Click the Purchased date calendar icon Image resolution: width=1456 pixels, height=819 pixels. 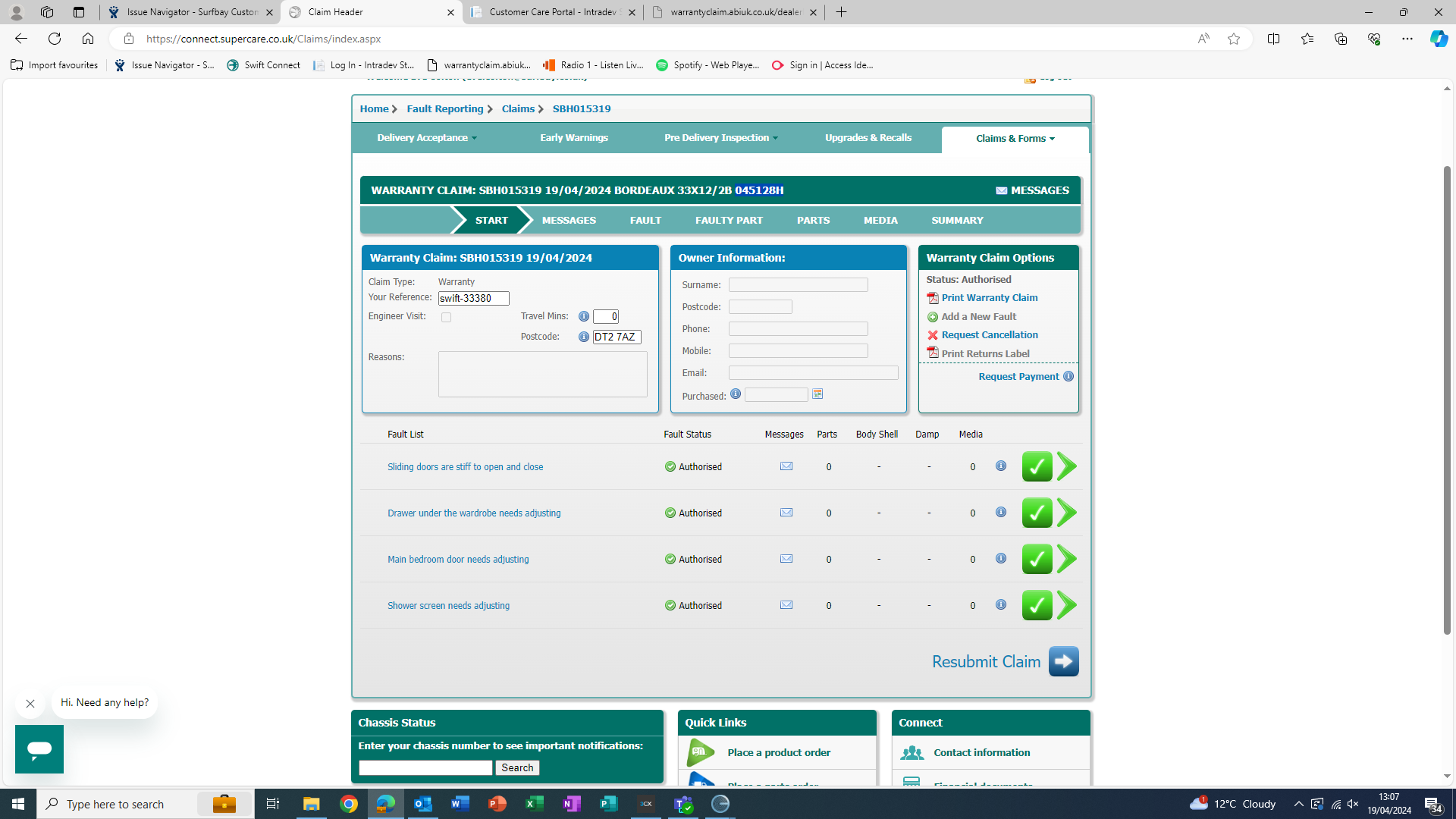click(817, 394)
